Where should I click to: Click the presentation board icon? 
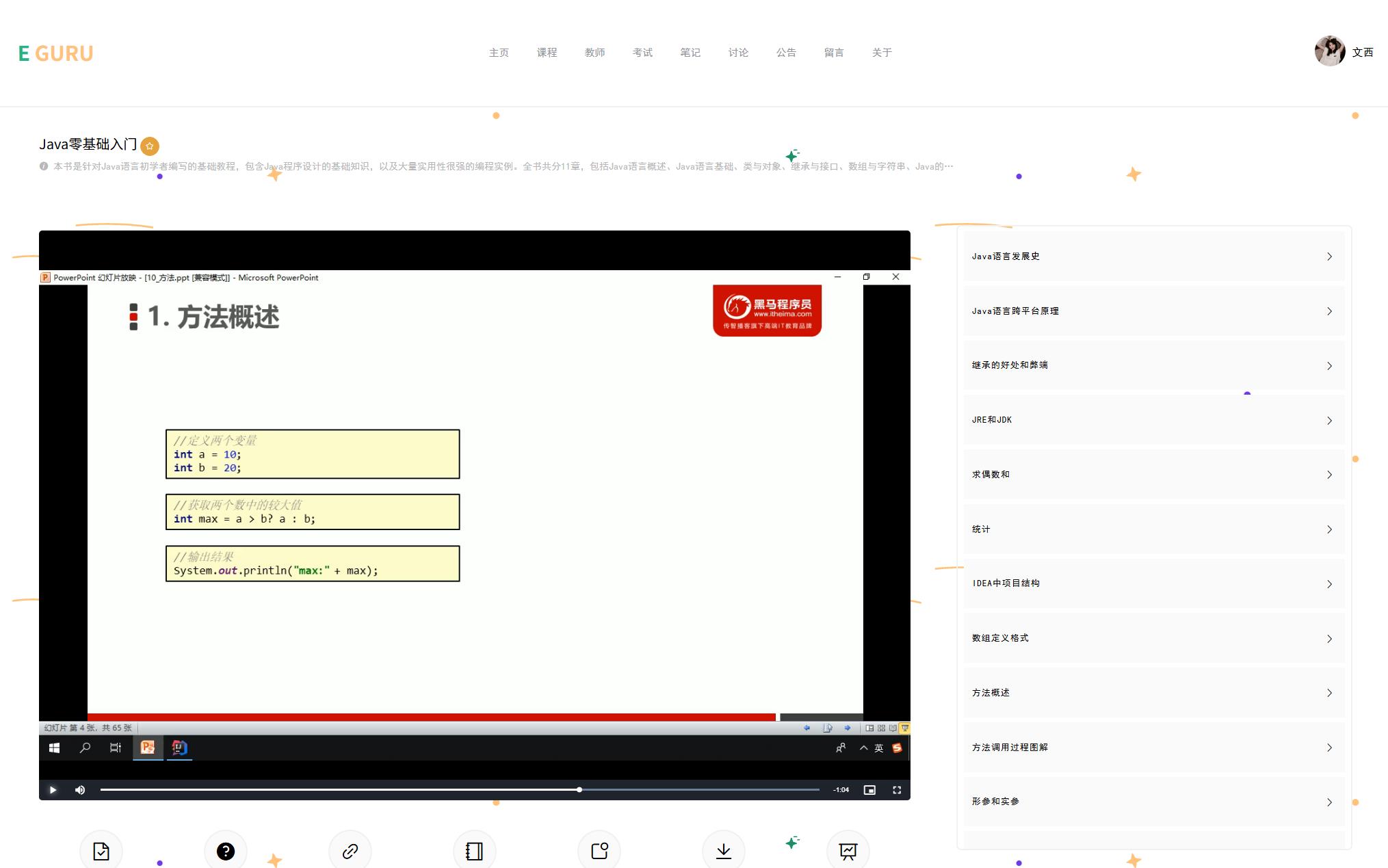[x=848, y=851]
